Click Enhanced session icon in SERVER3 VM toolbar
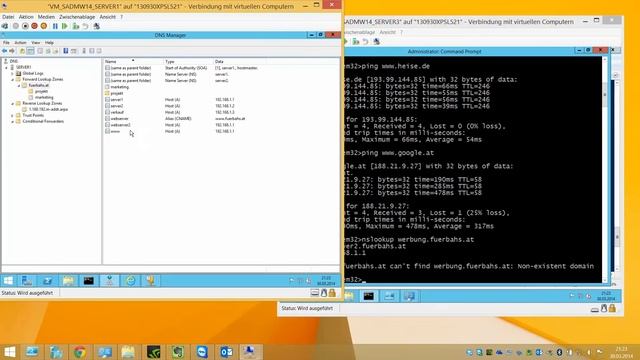 tap(376, 42)
